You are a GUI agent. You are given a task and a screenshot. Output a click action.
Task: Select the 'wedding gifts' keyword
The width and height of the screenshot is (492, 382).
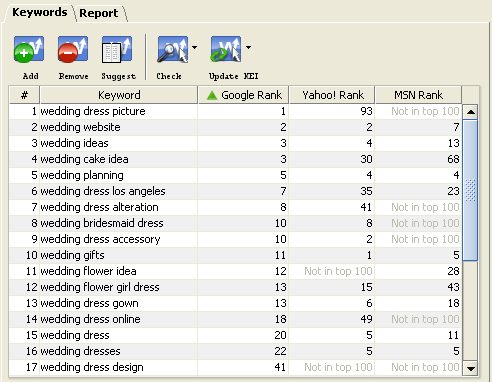(72, 255)
